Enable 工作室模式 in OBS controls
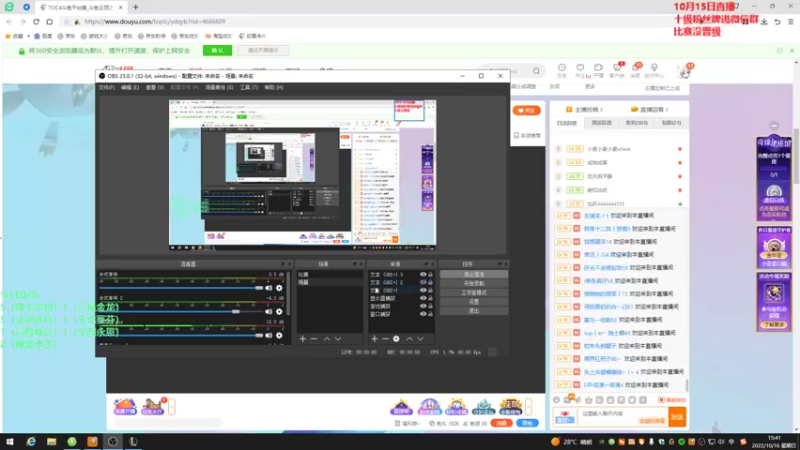This screenshot has width=800, height=450. click(x=474, y=293)
